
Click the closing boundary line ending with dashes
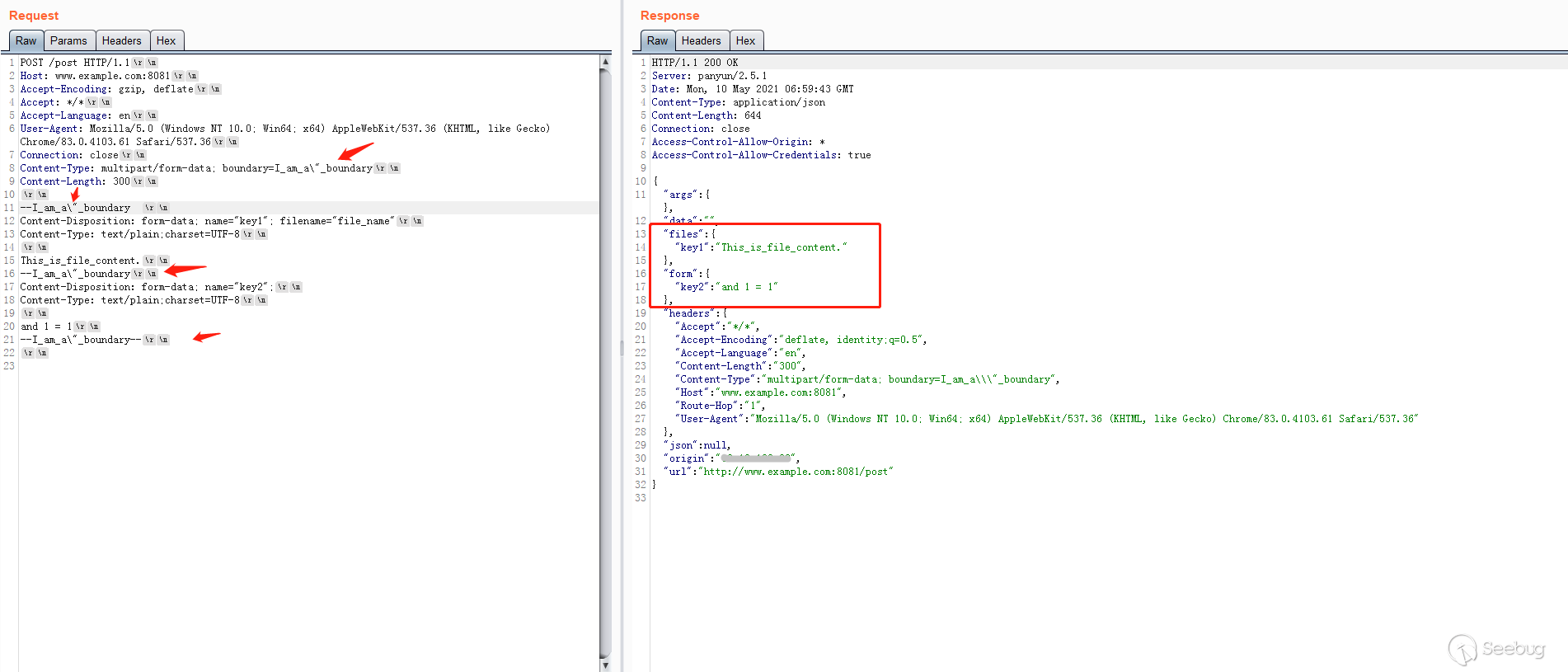pos(81,340)
